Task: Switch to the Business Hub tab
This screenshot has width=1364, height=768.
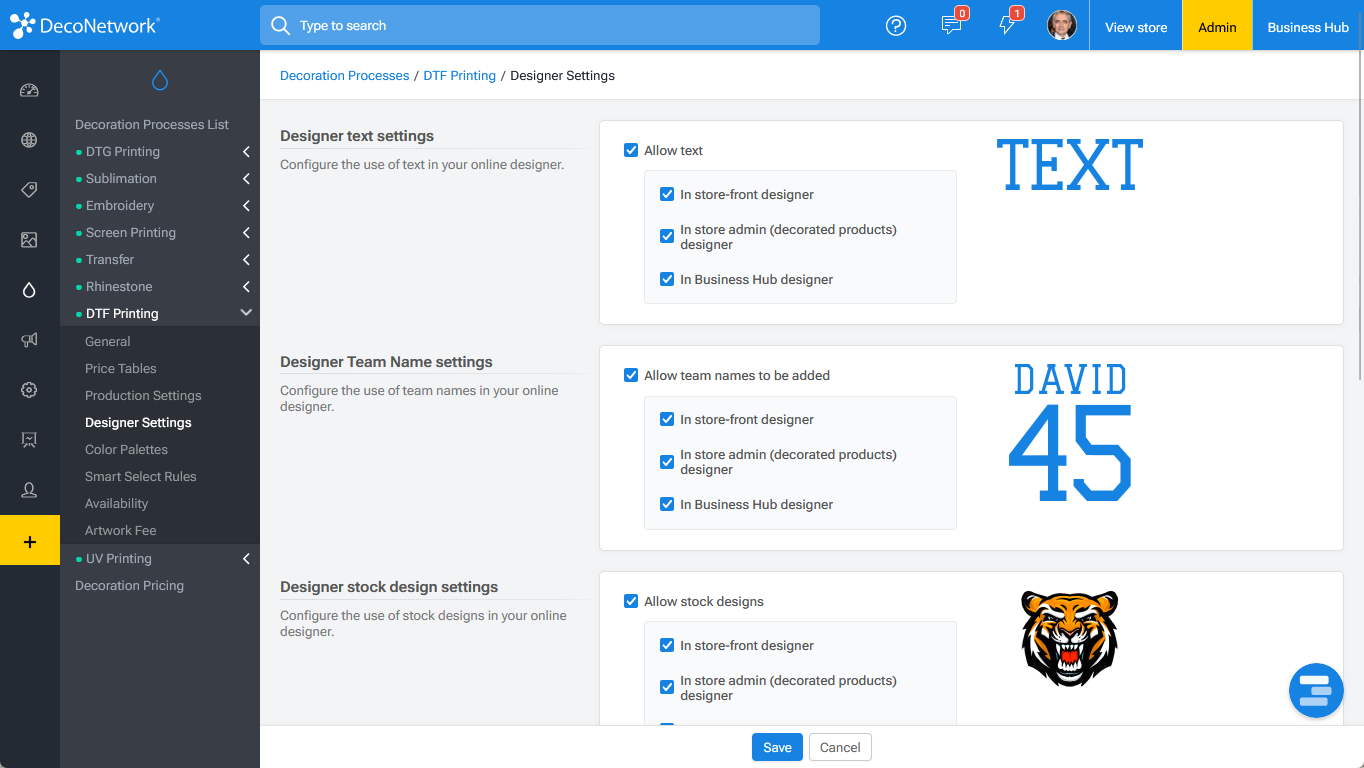Action: 1308,27
